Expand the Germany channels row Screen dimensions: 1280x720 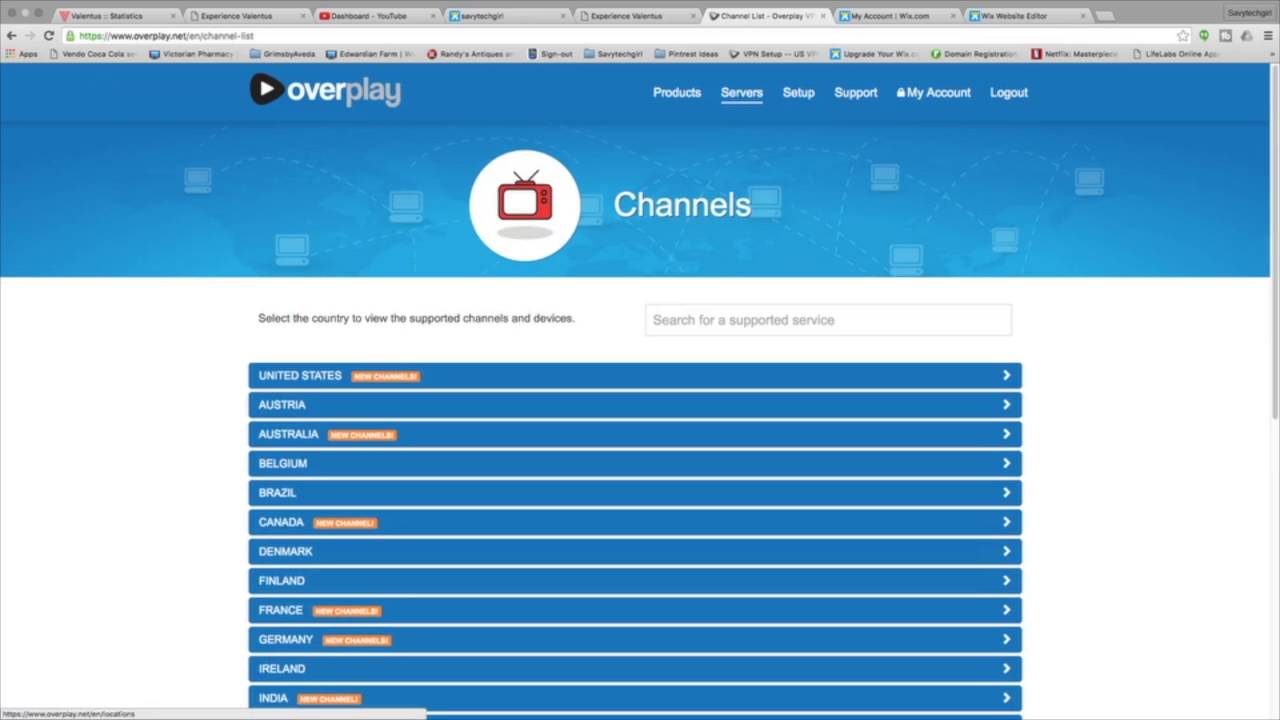pyautogui.click(x=635, y=639)
